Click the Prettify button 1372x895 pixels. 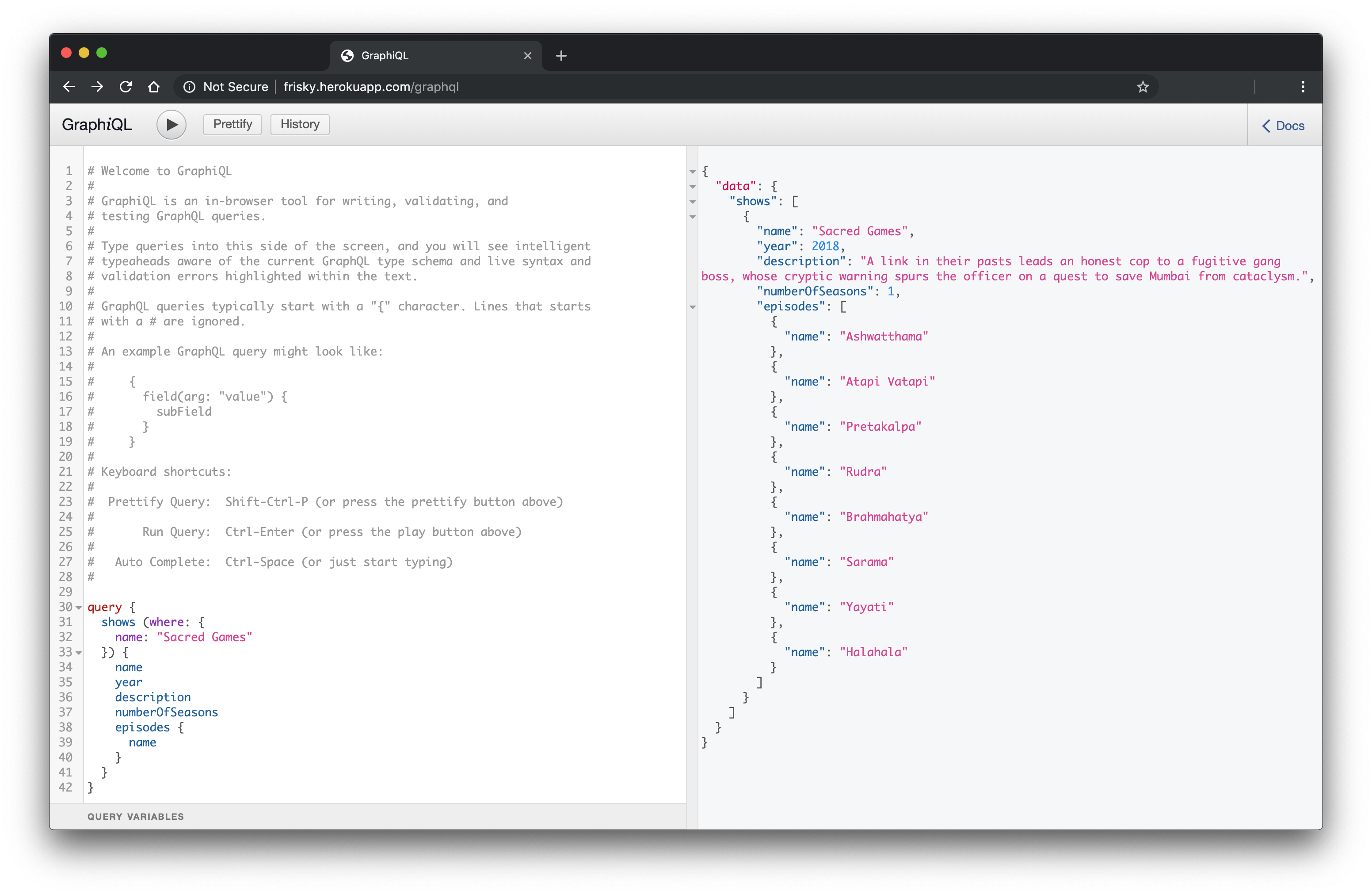point(232,125)
